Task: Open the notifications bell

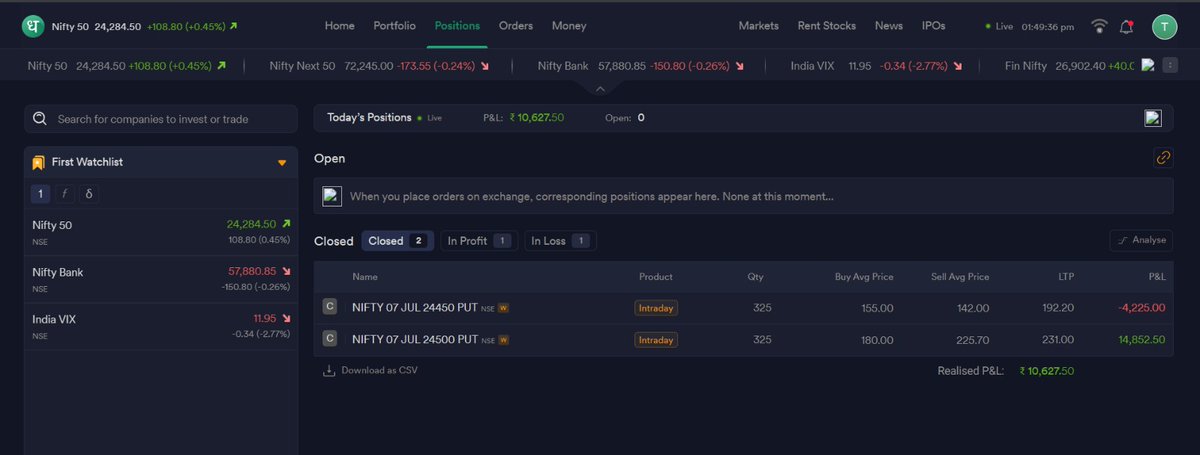Action: pyautogui.click(x=1127, y=26)
